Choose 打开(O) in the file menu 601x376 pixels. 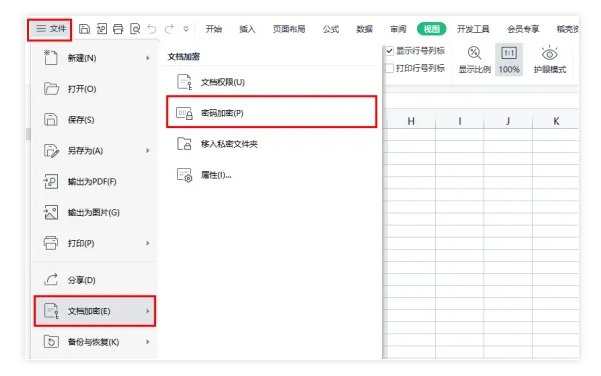click(95, 89)
